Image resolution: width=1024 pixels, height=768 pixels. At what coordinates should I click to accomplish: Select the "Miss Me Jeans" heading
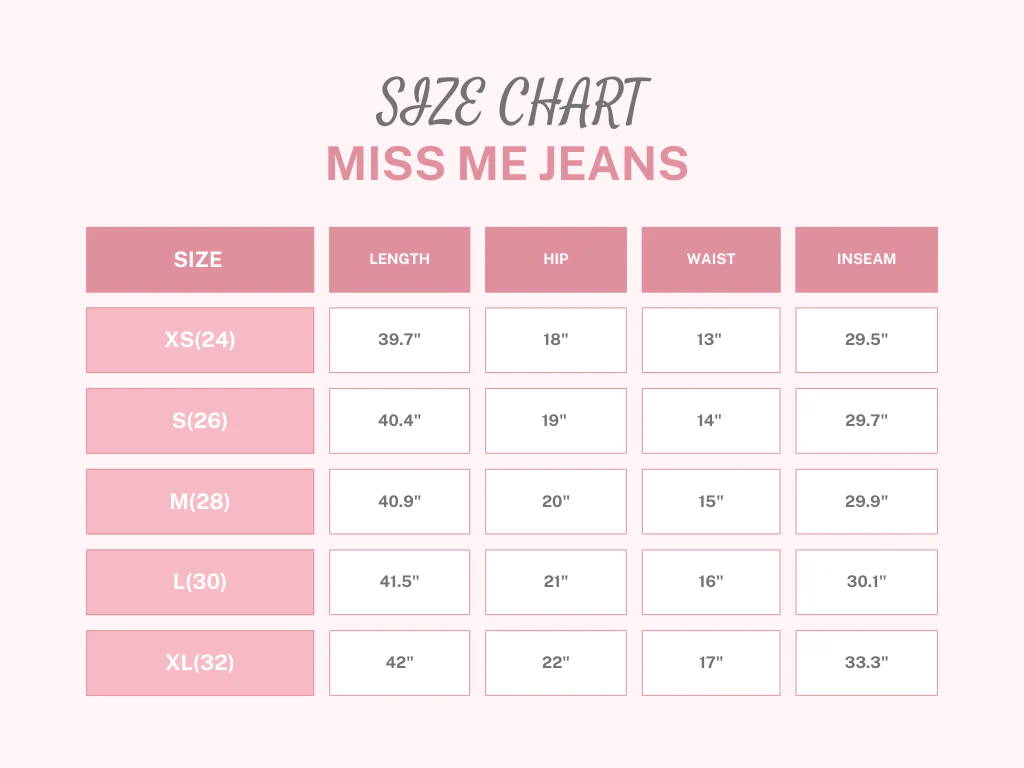(x=507, y=164)
